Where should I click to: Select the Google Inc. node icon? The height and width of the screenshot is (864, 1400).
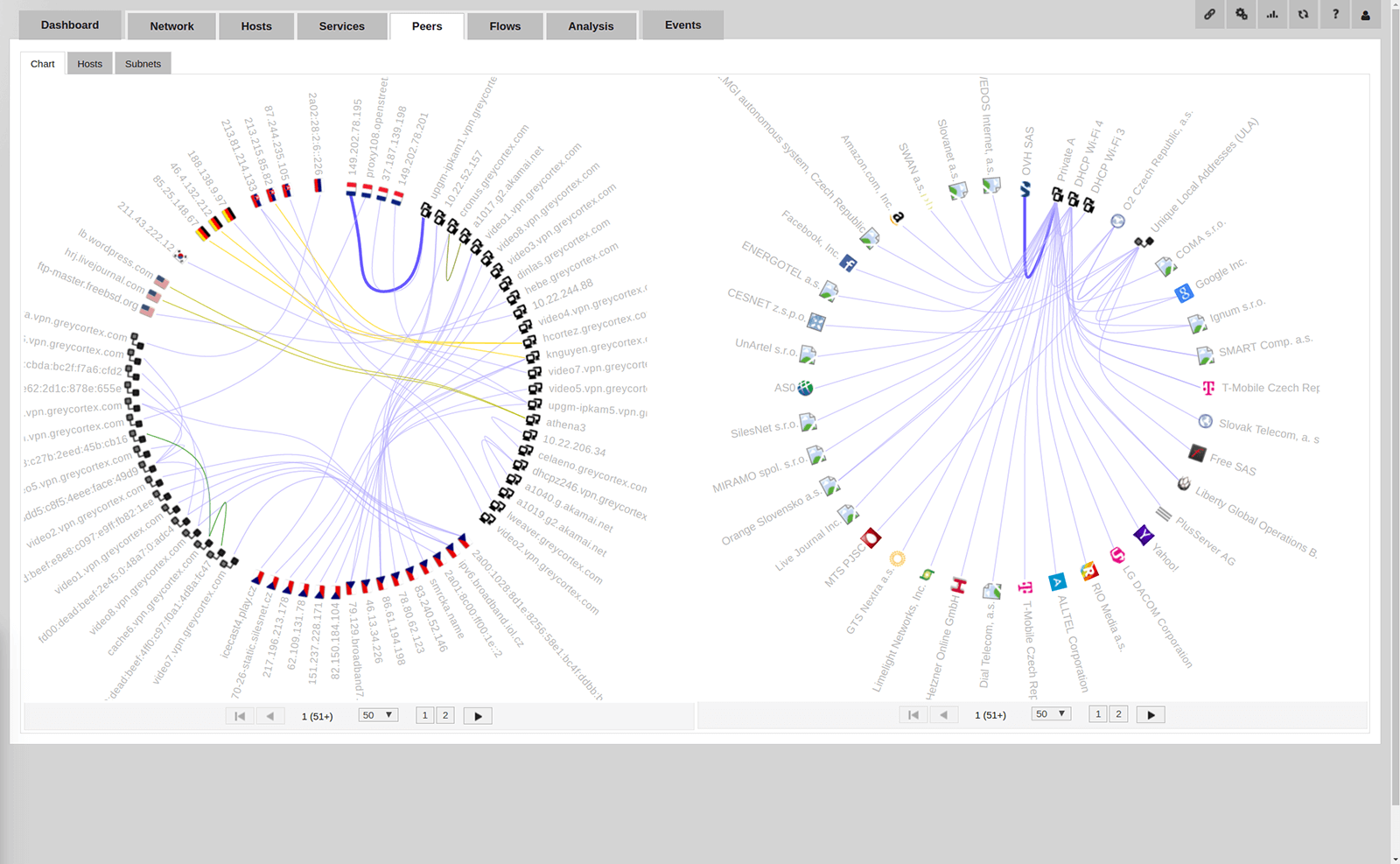pyautogui.click(x=1184, y=293)
